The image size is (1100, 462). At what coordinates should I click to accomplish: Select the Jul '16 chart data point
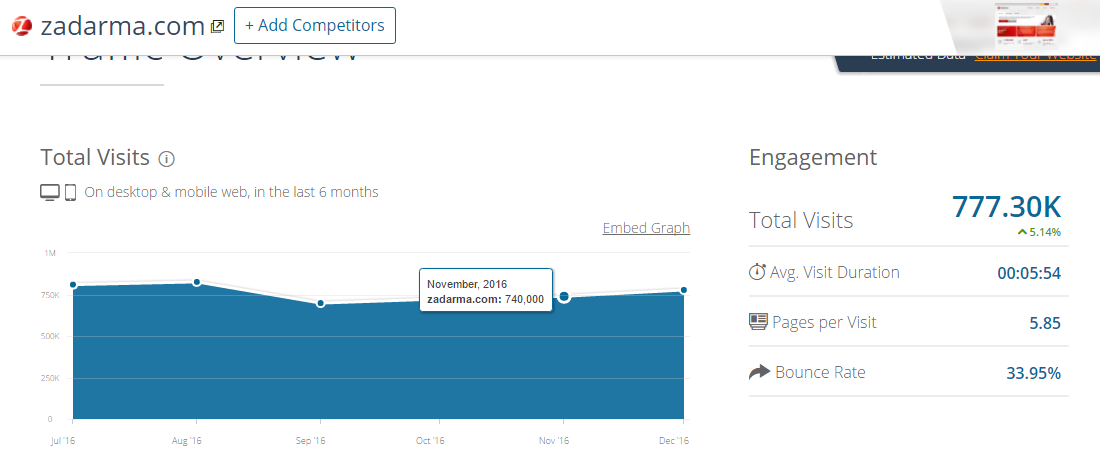[x=73, y=285]
